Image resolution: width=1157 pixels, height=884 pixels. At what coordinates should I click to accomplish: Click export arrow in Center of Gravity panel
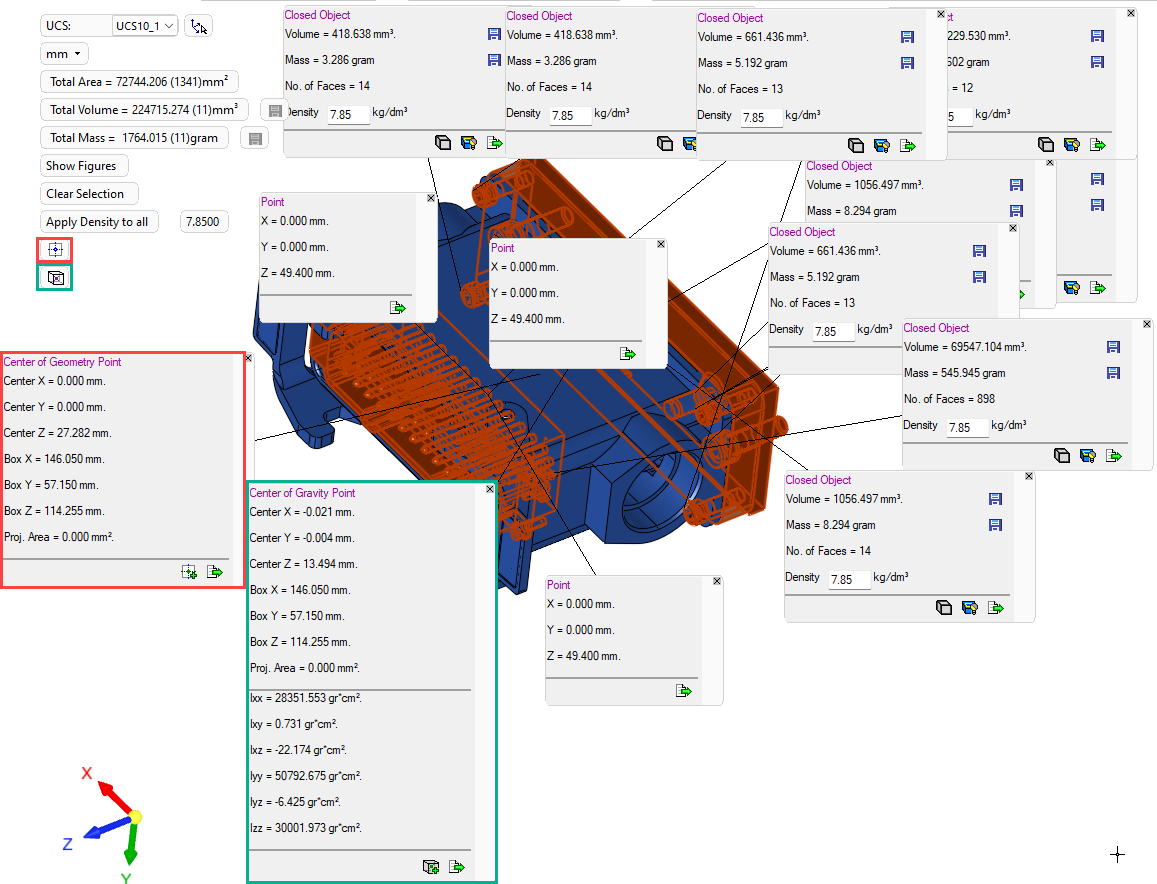coord(457,866)
